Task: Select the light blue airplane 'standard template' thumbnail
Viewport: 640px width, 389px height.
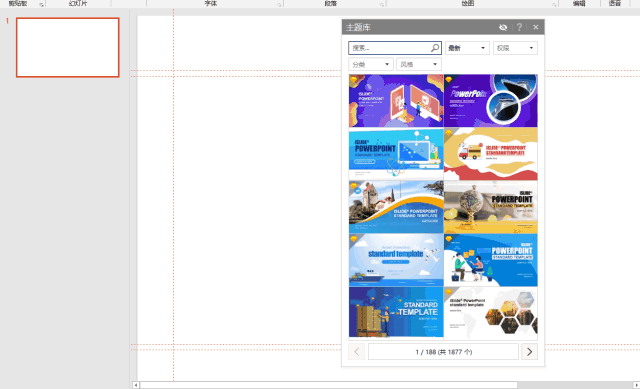Action: 396,260
